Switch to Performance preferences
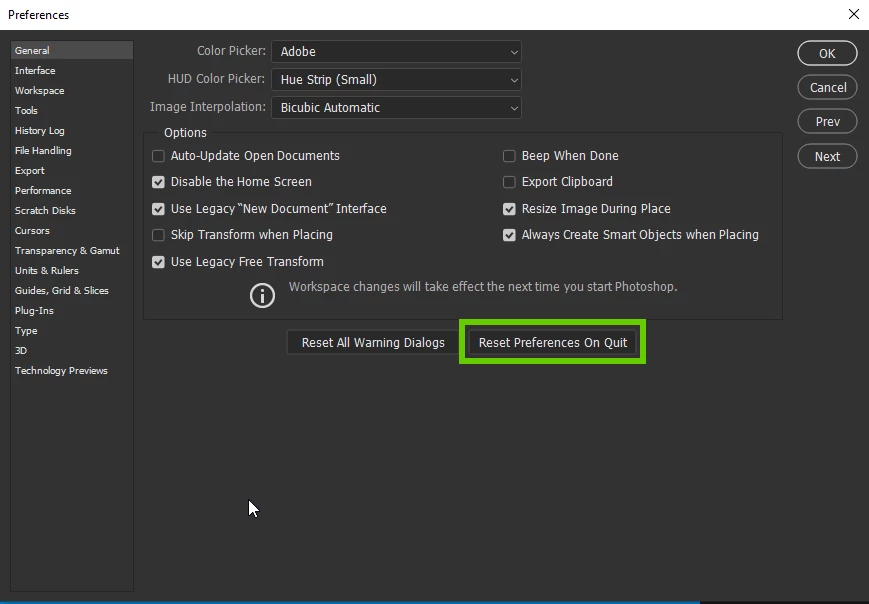The width and height of the screenshot is (869, 604). pos(71,191)
